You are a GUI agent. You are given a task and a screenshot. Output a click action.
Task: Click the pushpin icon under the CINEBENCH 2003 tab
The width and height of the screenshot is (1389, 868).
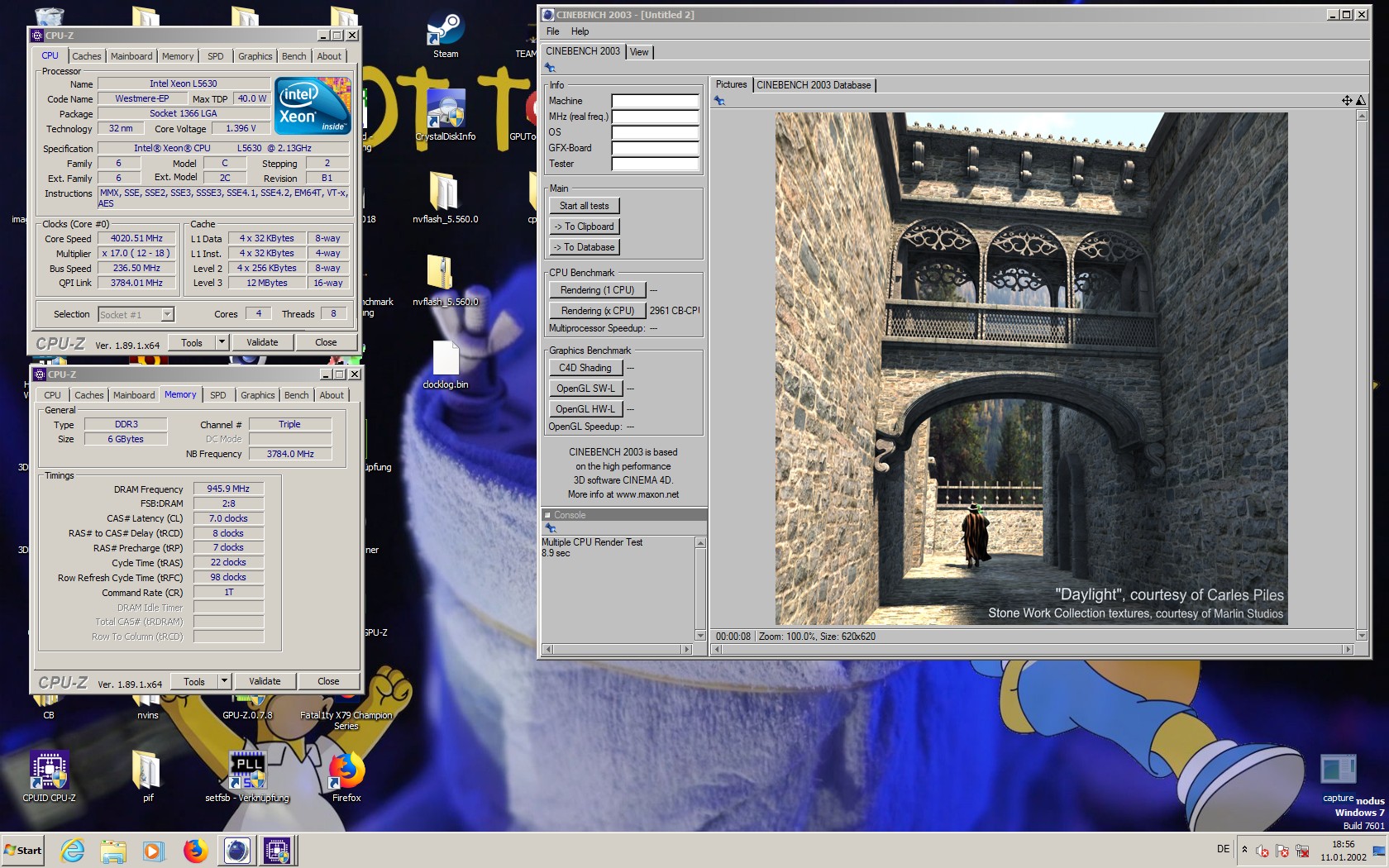point(550,68)
